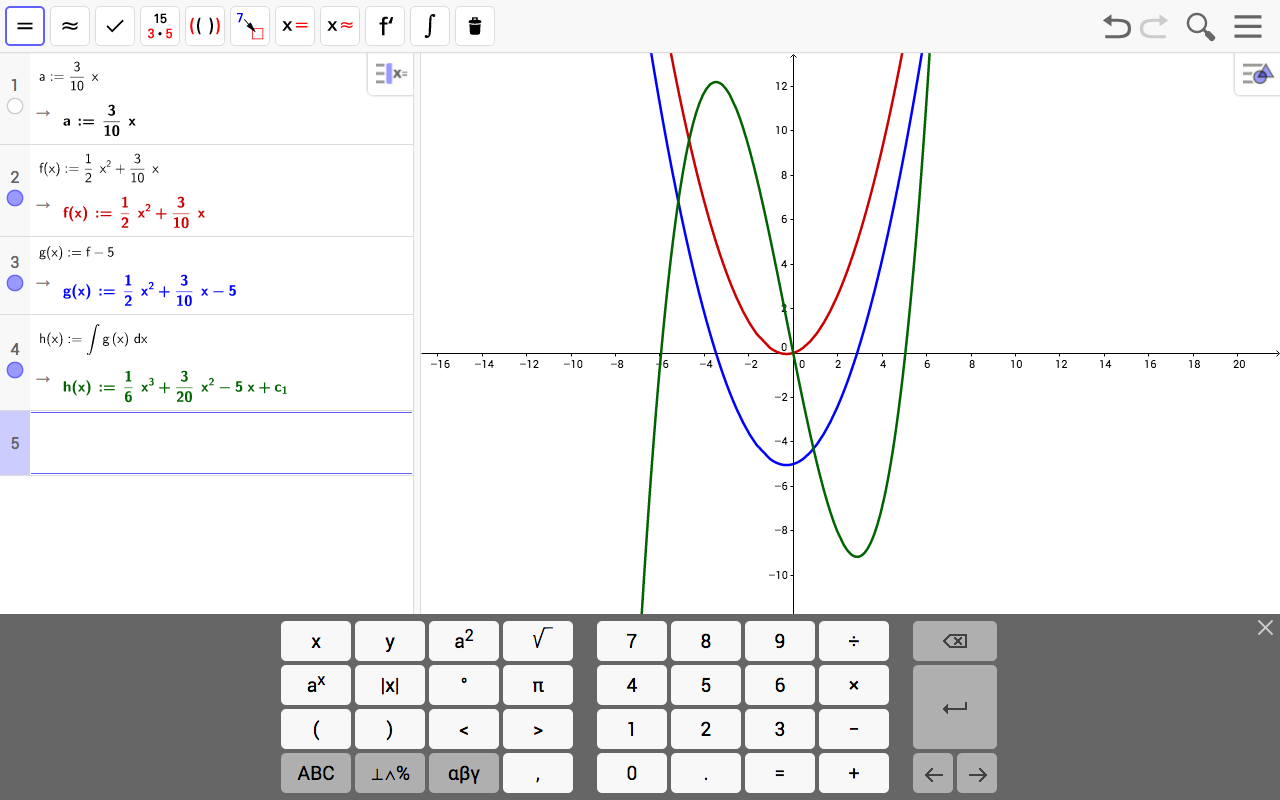Switch to the ⊥∧% symbols keyboard

pos(390,773)
